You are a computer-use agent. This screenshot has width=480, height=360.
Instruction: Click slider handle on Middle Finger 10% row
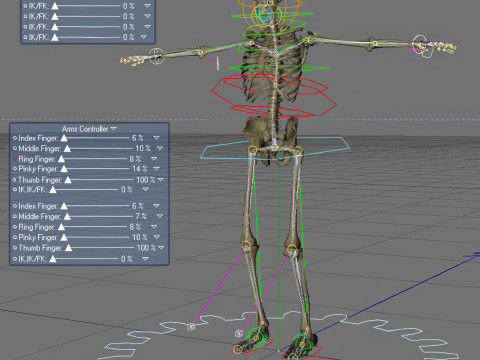pyautogui.click(x=67, y=148)
